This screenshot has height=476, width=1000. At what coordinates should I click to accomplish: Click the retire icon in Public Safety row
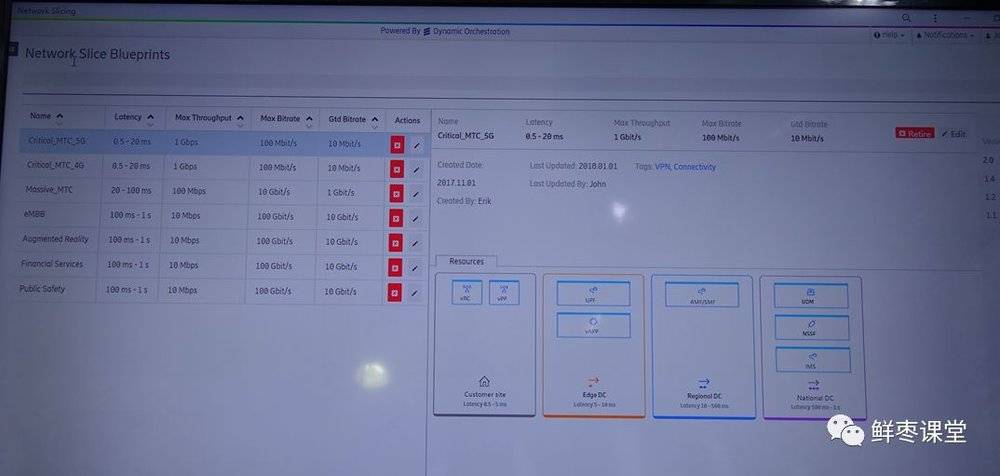[395, 293]
